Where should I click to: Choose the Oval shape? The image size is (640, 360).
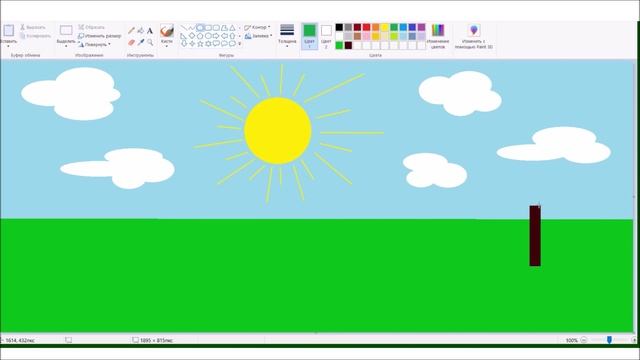[x=200, y=28]
